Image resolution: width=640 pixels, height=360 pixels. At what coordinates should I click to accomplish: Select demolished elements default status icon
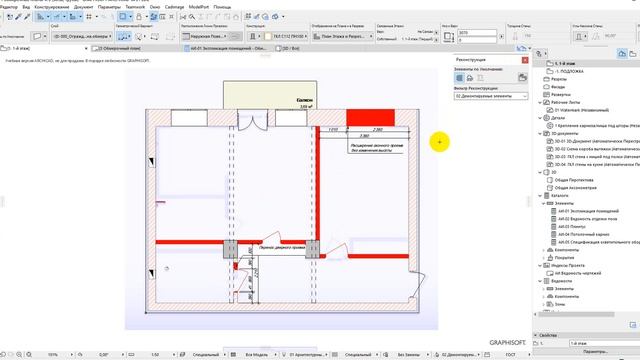click(470, 78)
